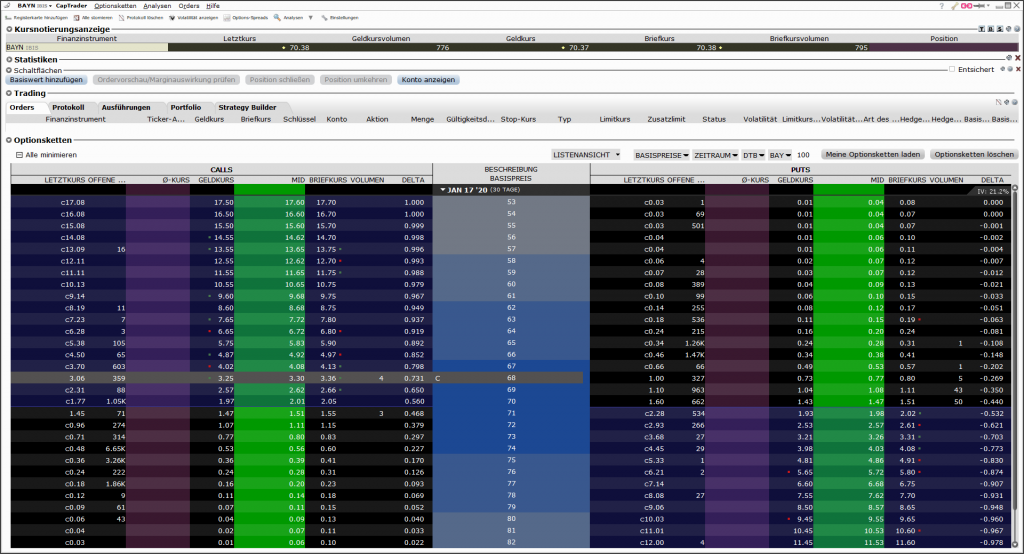Open the LISTENANSICHT dropdown
Image resolution: width=1024 pixels, height=554 pixels.
tap(586, 155)
